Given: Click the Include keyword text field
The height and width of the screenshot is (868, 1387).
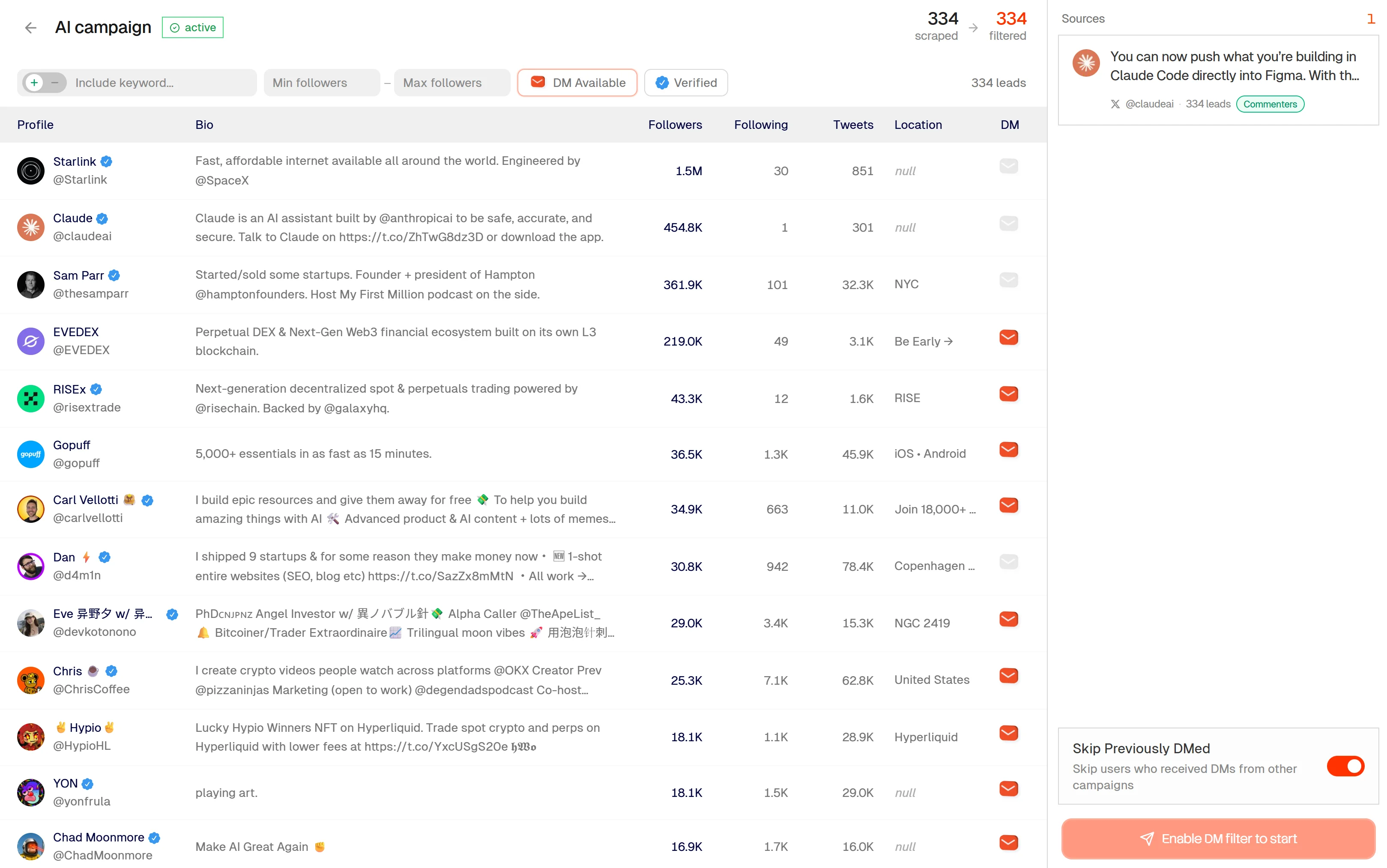Looking at the screenshot, I should (161, 83).
